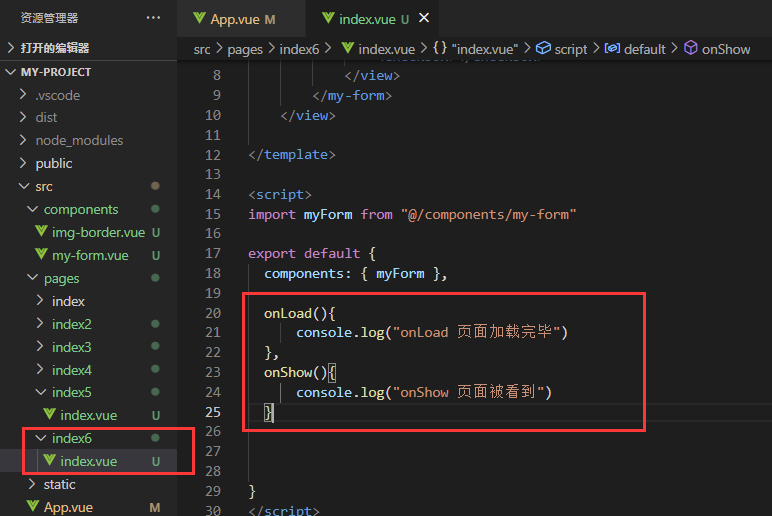The height and width of the screenshot is (516, 772).
Task: Click line number 17 in the gutter
Action: click(x=213, y=254)
